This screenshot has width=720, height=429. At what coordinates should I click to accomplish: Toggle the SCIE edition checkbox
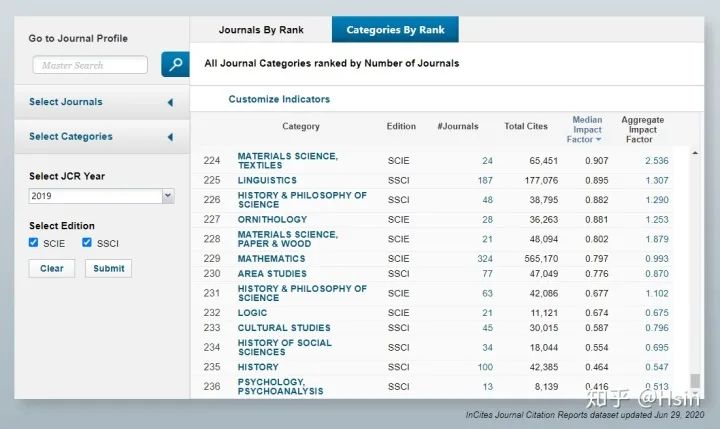[x=34, y=243]
